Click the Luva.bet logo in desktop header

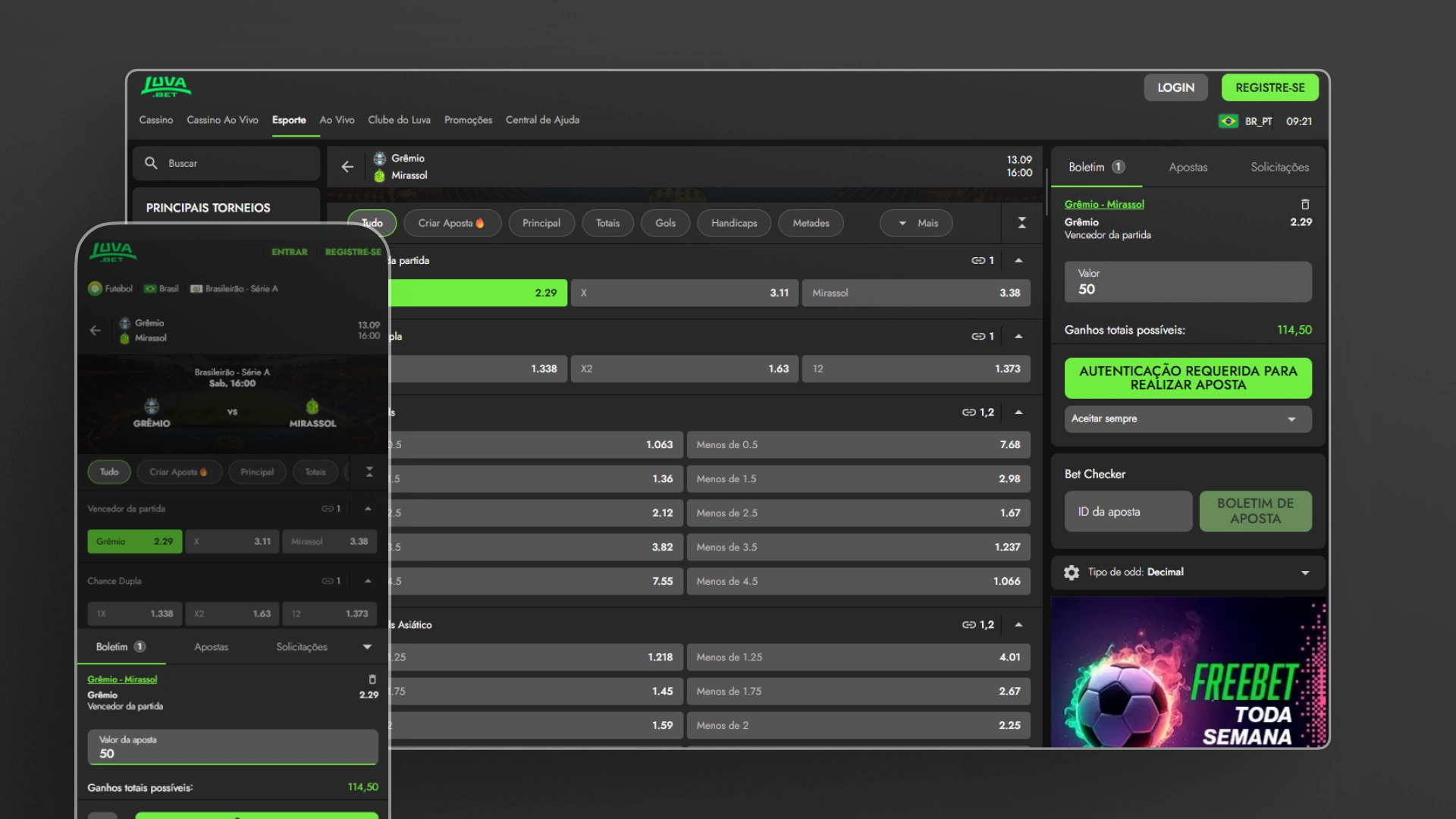[x=165, y=87]
